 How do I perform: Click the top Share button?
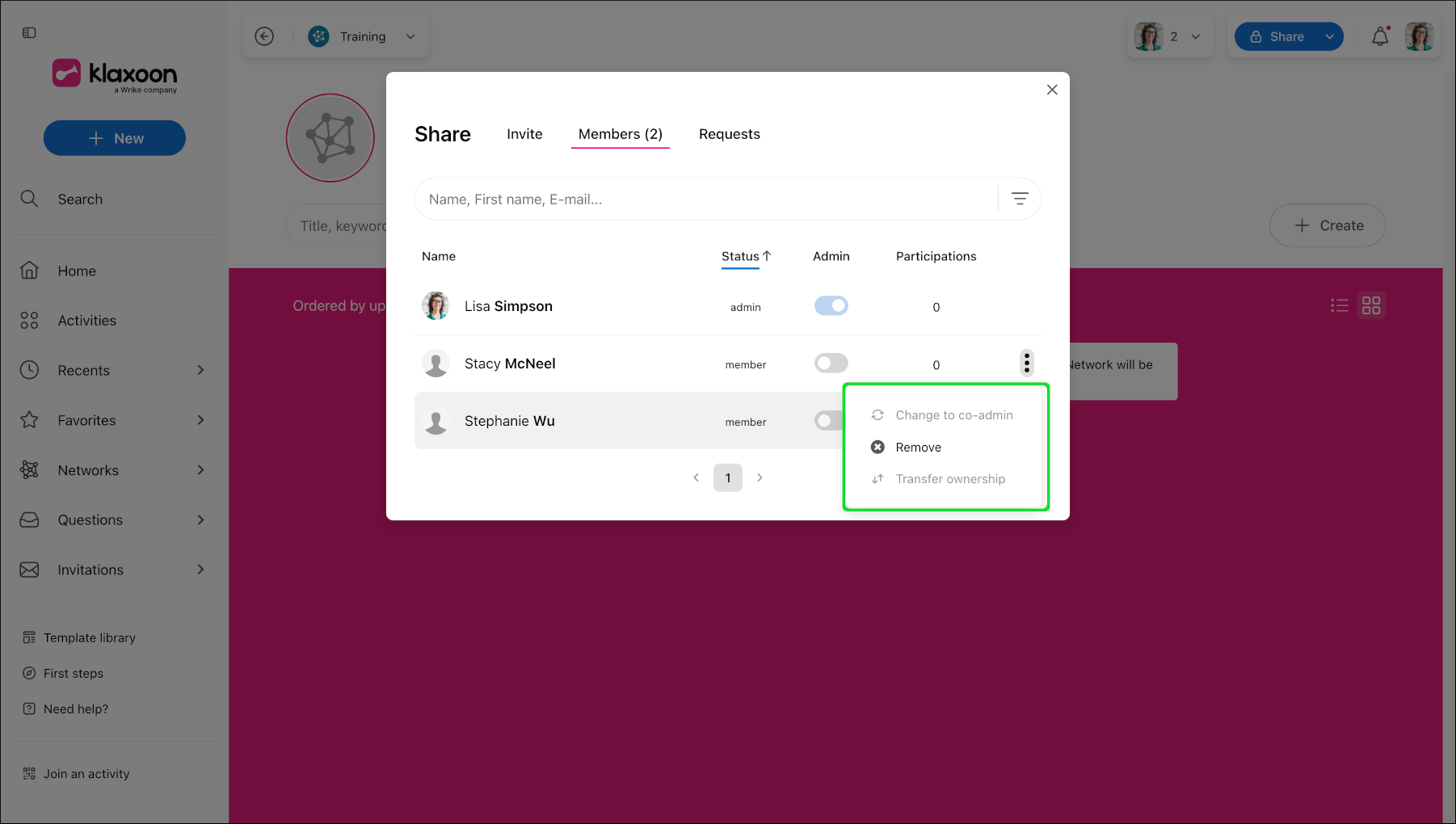click(1277, 36)
